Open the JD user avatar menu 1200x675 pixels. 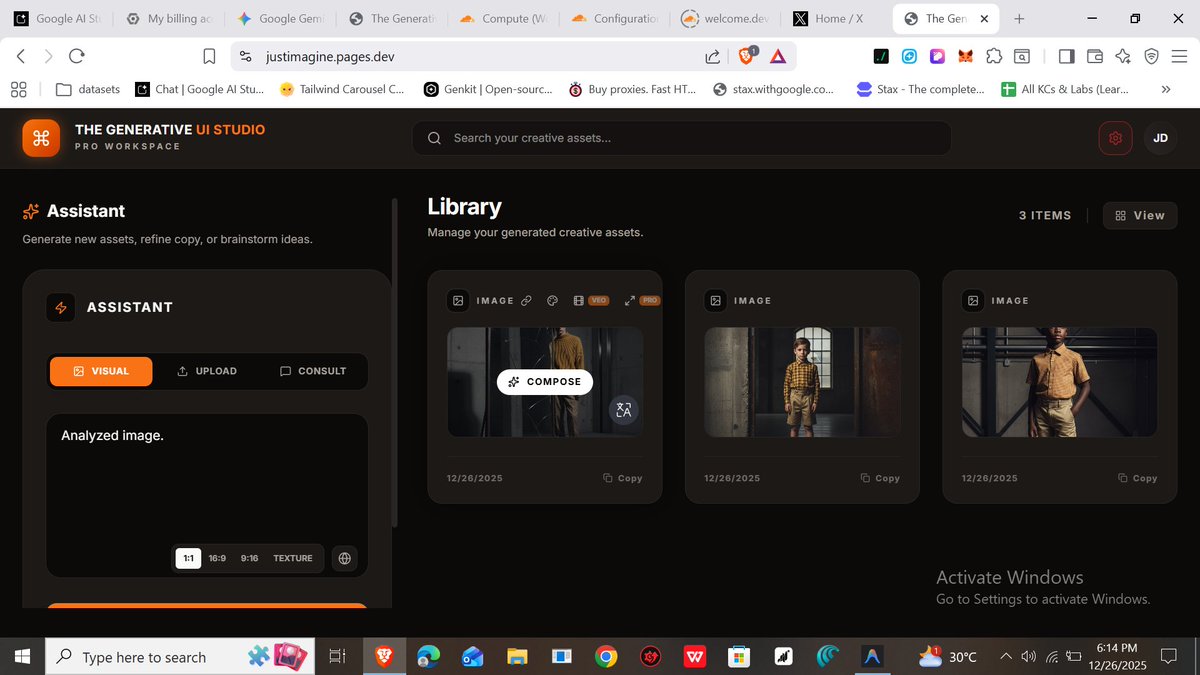[1160, 138]
